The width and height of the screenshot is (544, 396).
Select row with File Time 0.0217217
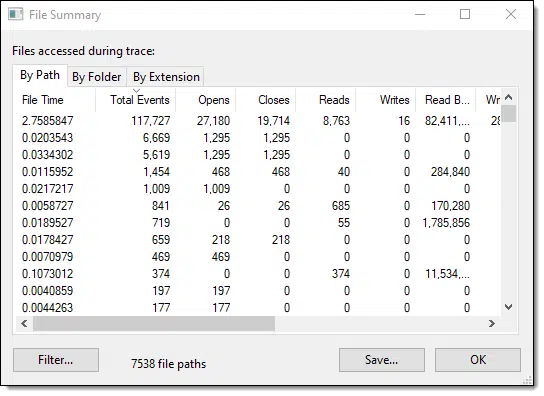[x=257, y=189]
